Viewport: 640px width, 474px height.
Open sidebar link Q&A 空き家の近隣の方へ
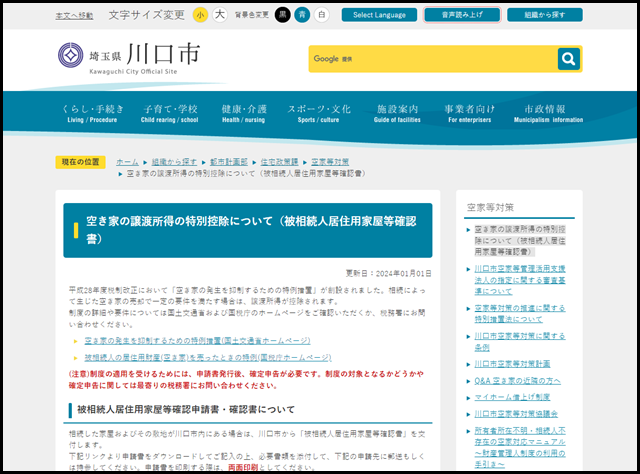518,381
